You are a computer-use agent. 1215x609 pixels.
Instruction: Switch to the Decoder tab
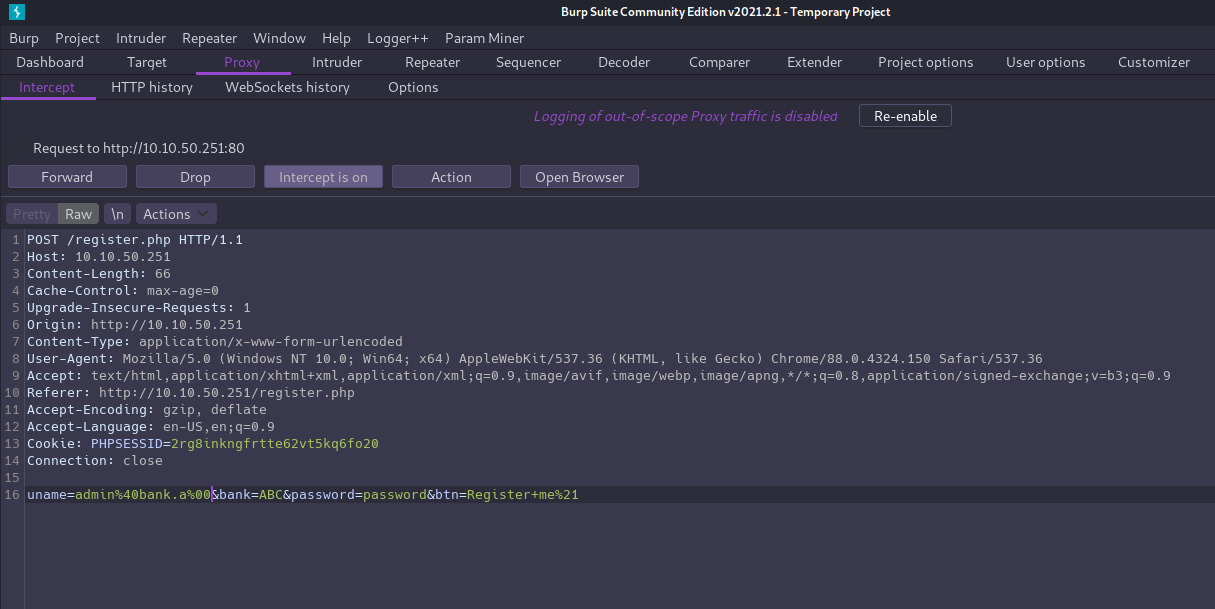(624, 62)
